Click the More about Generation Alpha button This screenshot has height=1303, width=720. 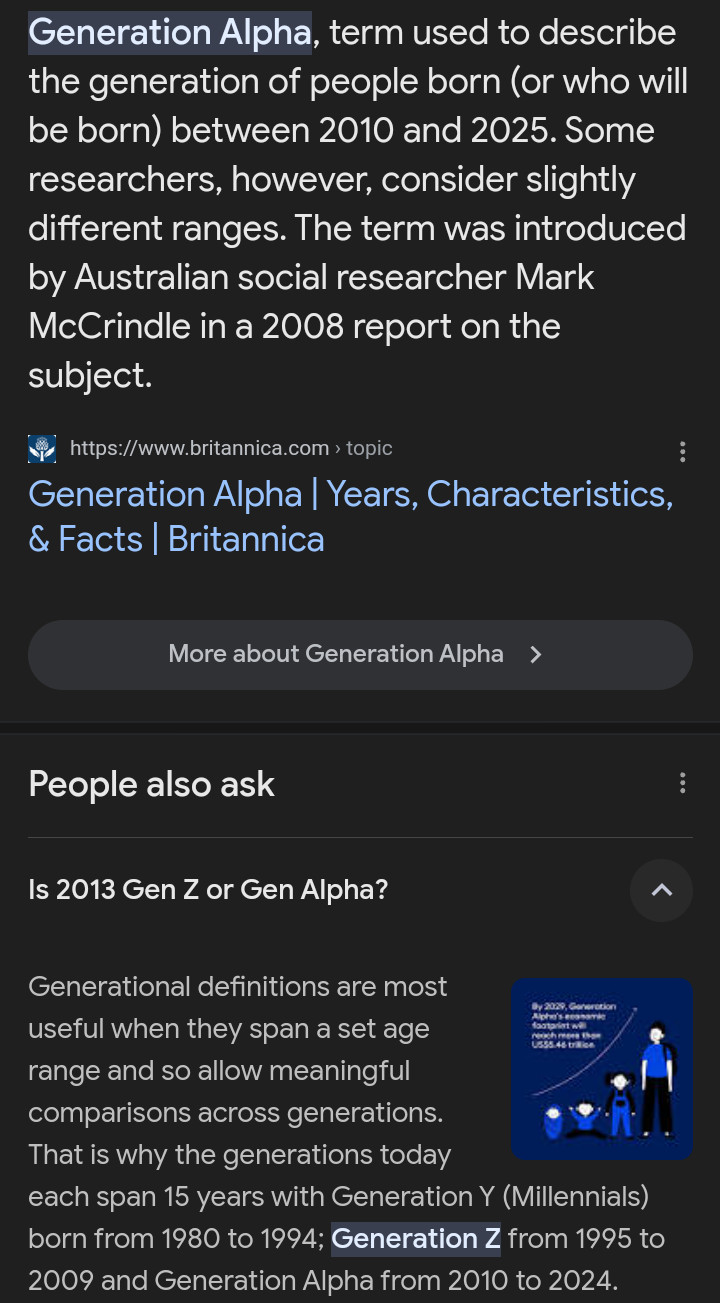pyautogui.click(x=336, y=655)
